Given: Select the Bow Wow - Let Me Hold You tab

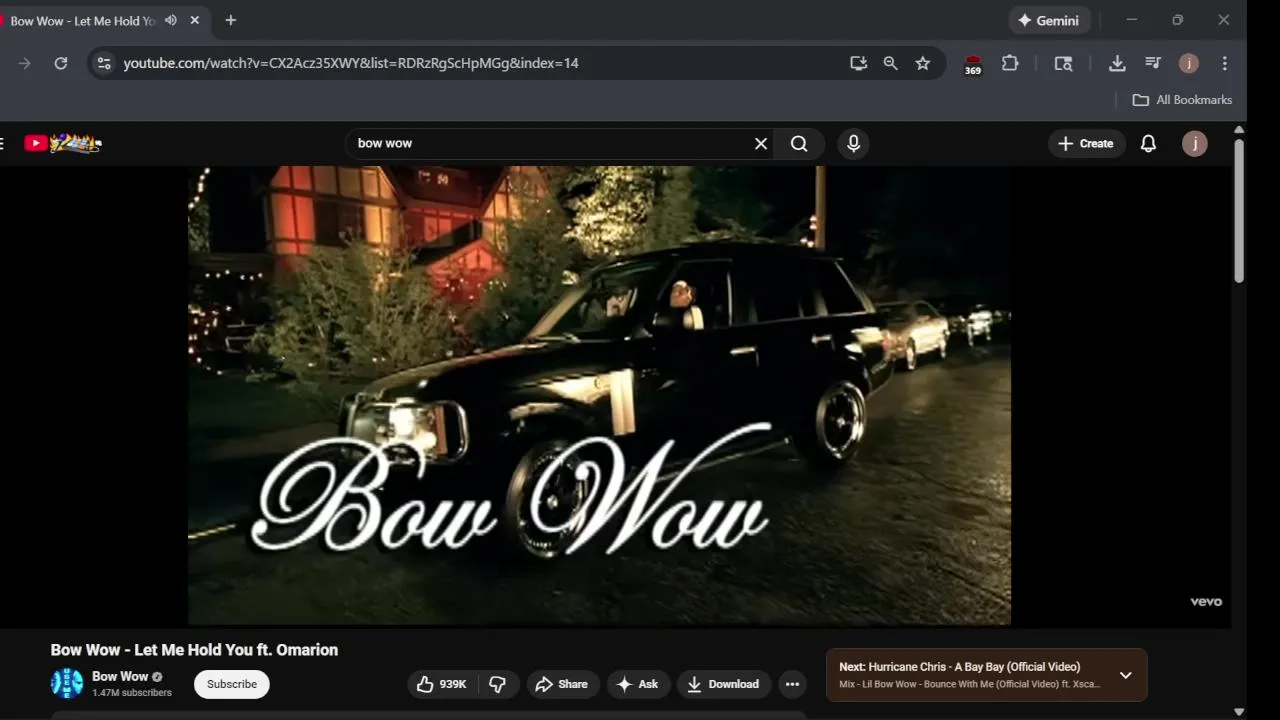Looking at the screenshot, I should pos(83,21).
